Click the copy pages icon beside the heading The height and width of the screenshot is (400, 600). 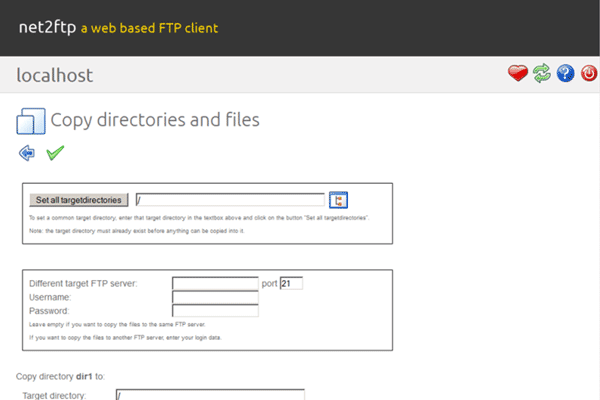pyautogui.click(x=30, y=121)
